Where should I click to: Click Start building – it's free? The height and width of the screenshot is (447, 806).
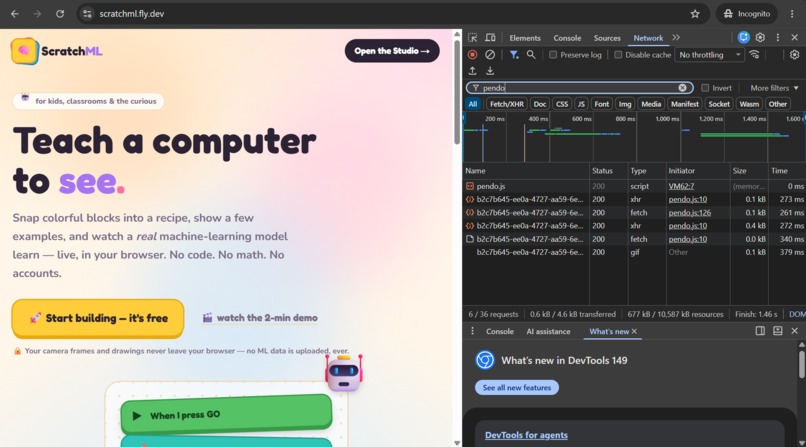tap(98, 318)
